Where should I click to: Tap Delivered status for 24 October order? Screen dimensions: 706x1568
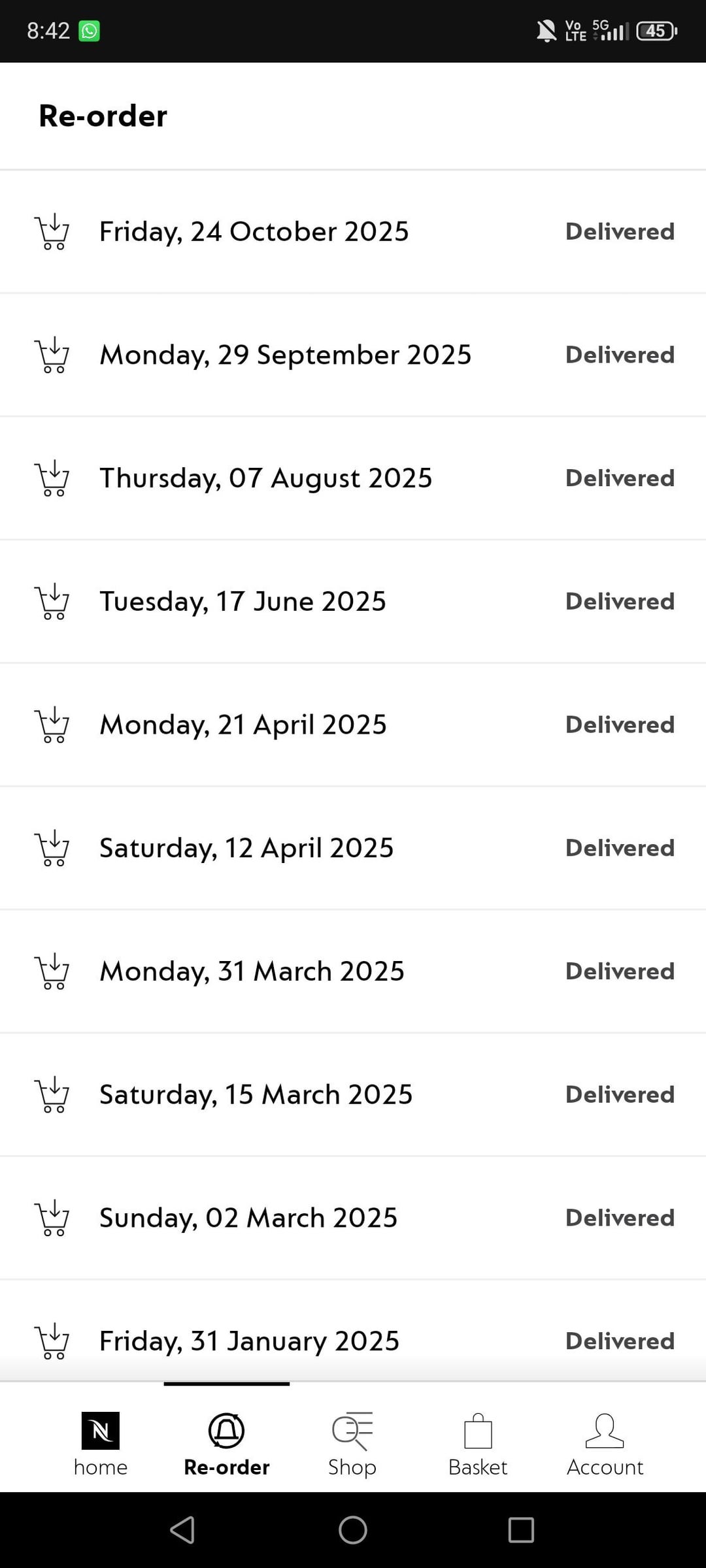620,232
